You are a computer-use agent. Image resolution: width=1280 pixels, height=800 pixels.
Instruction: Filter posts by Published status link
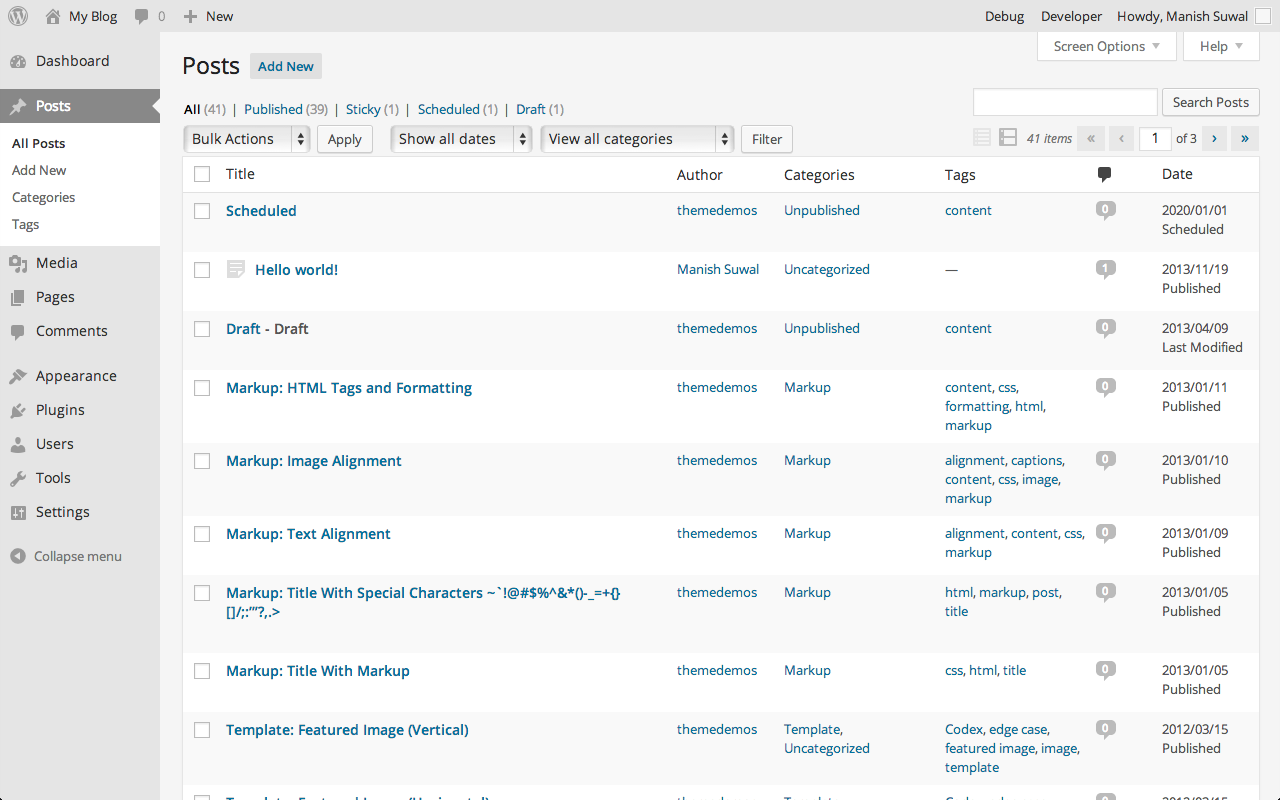click(273, 109)
